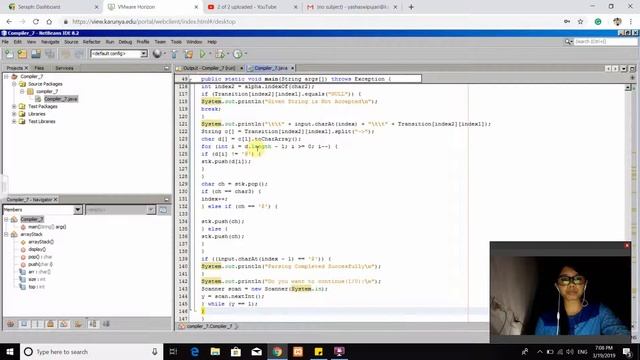640x360 pixels.
Task: Click the green Run Project icon
Action: [x=202, y=53]
